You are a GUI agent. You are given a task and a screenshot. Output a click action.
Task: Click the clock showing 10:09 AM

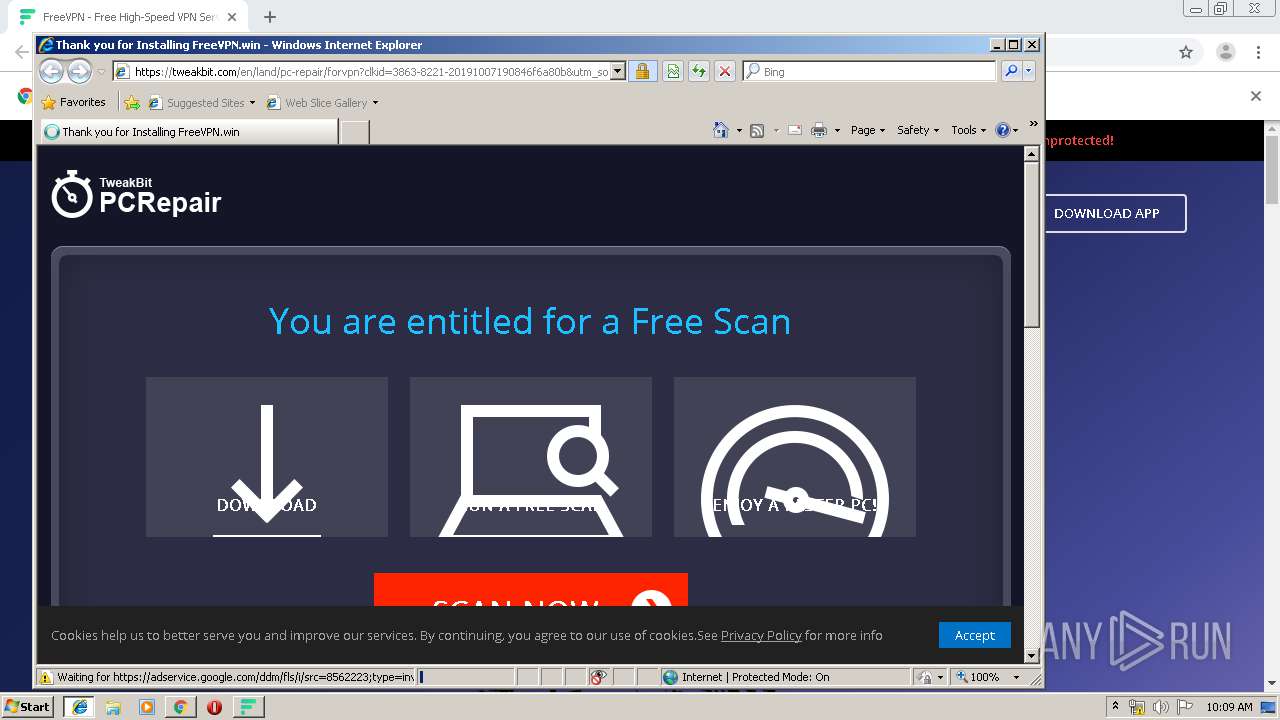[1229, 707]
